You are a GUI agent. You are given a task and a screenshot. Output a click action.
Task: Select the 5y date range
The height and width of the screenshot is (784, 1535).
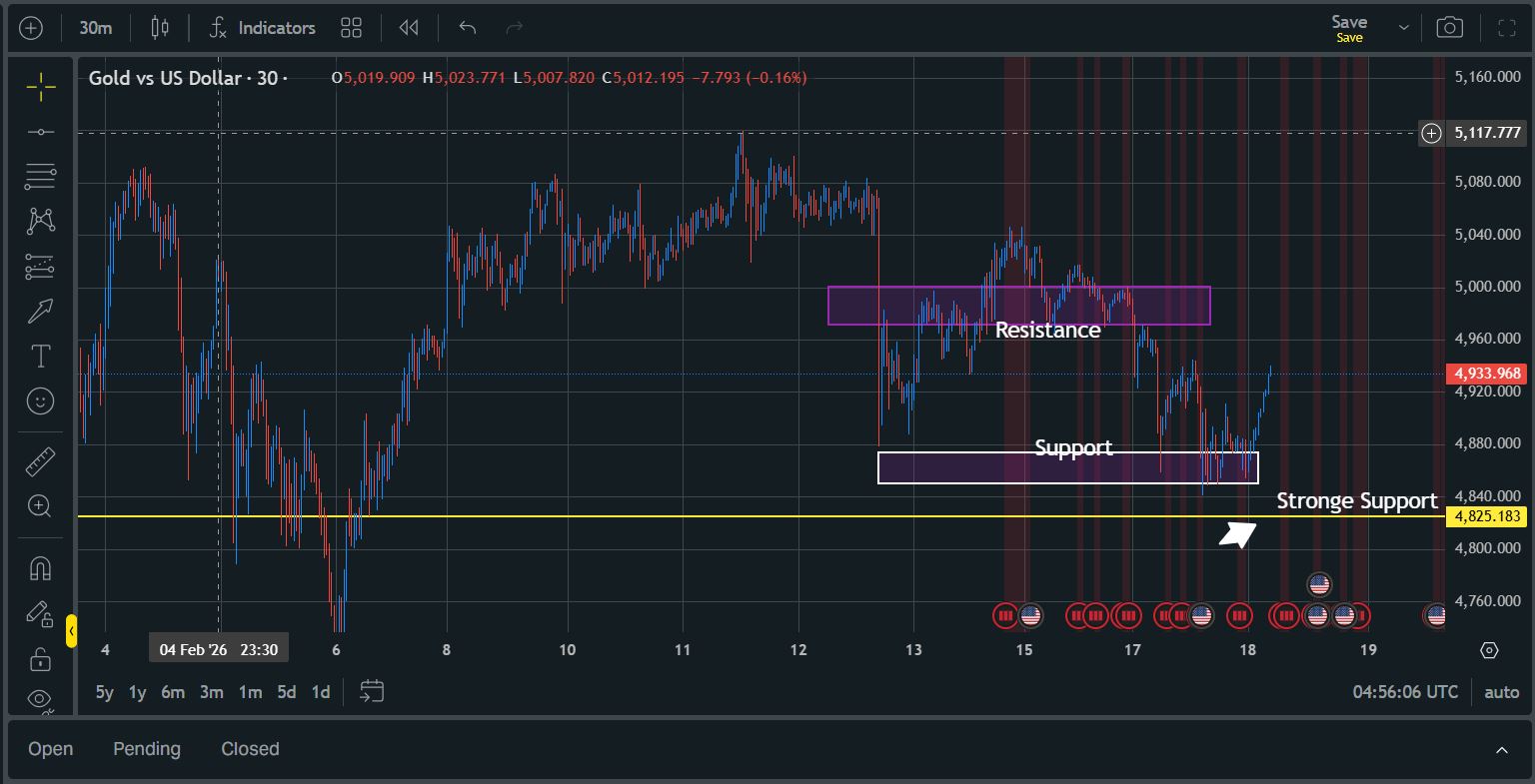[x=105, y=692]
